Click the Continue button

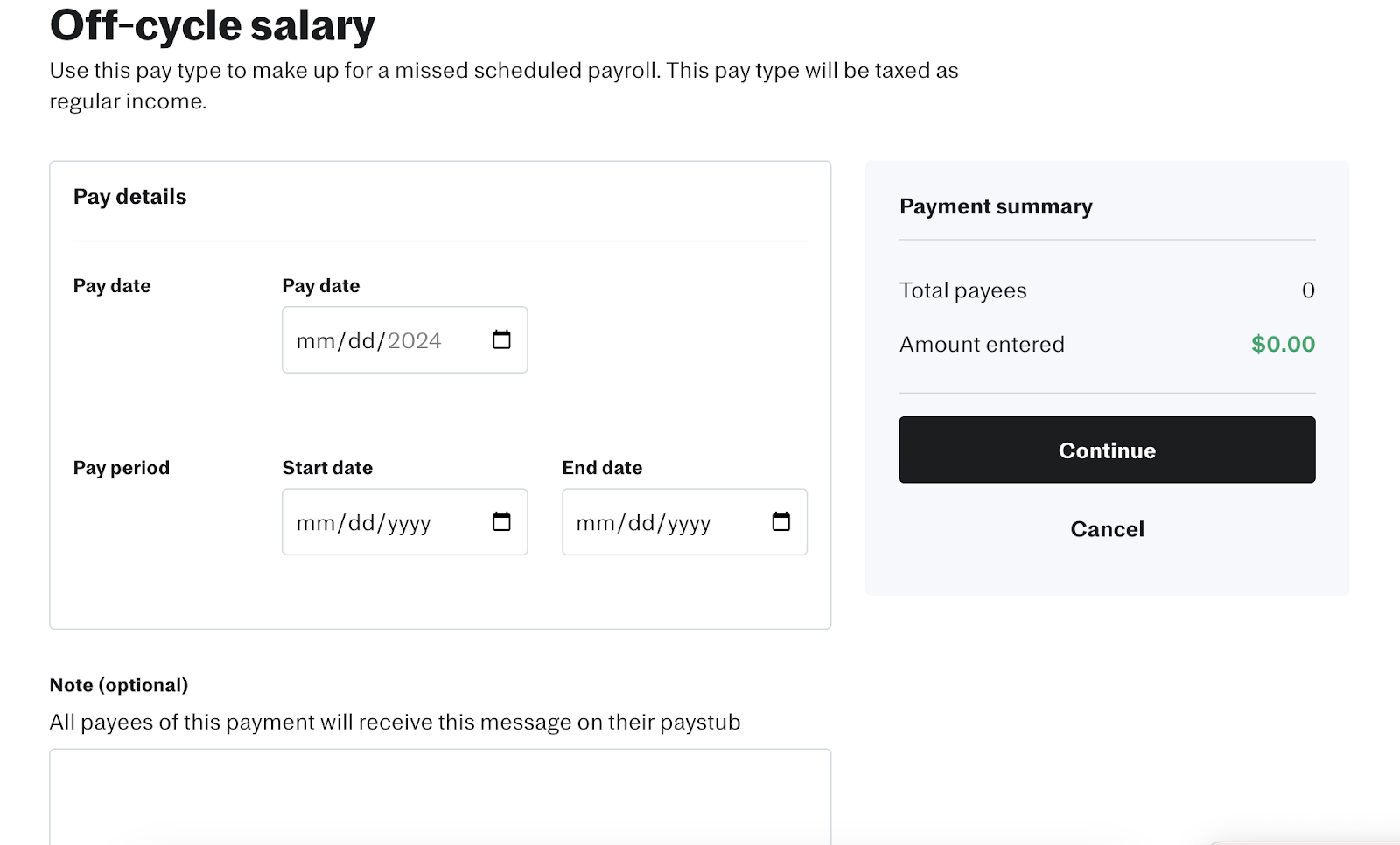click(x=1107, y=450)
